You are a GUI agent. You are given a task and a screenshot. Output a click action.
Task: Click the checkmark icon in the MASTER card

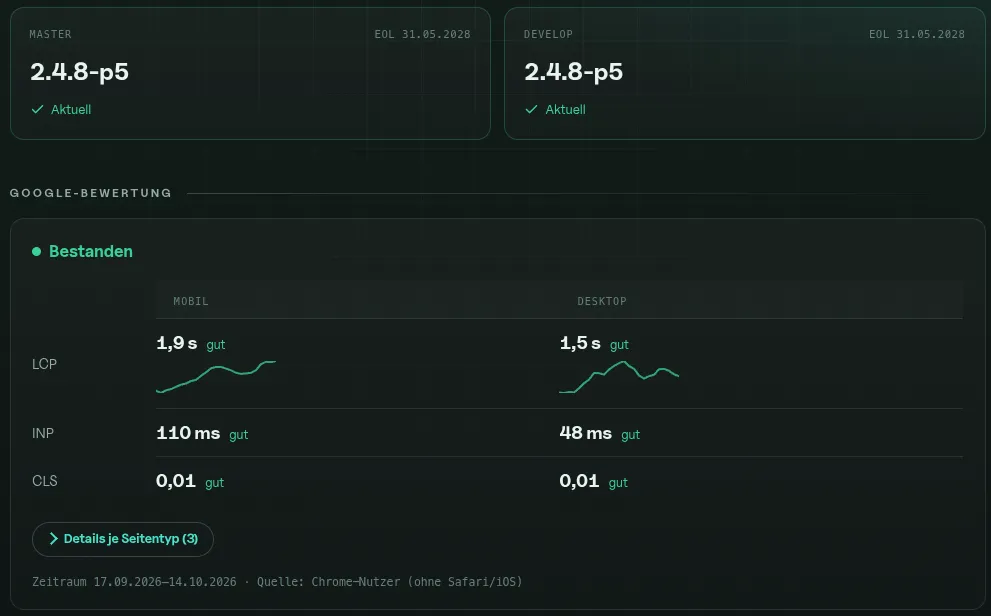click(x=38, y=109)
